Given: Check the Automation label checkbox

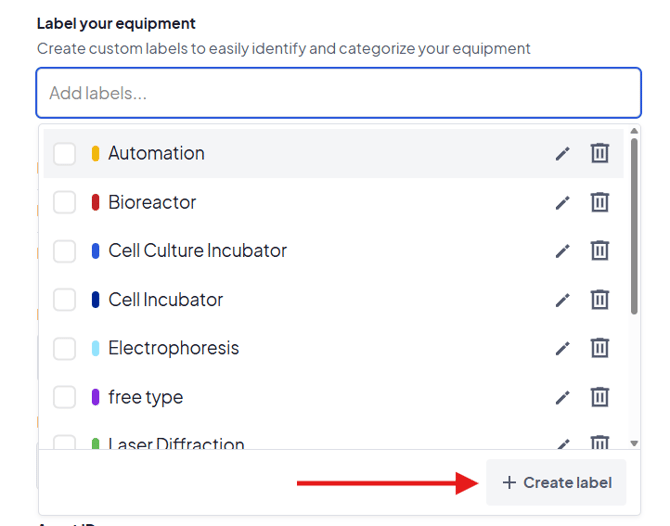Looking at the screenshot, I should point(65,154).
